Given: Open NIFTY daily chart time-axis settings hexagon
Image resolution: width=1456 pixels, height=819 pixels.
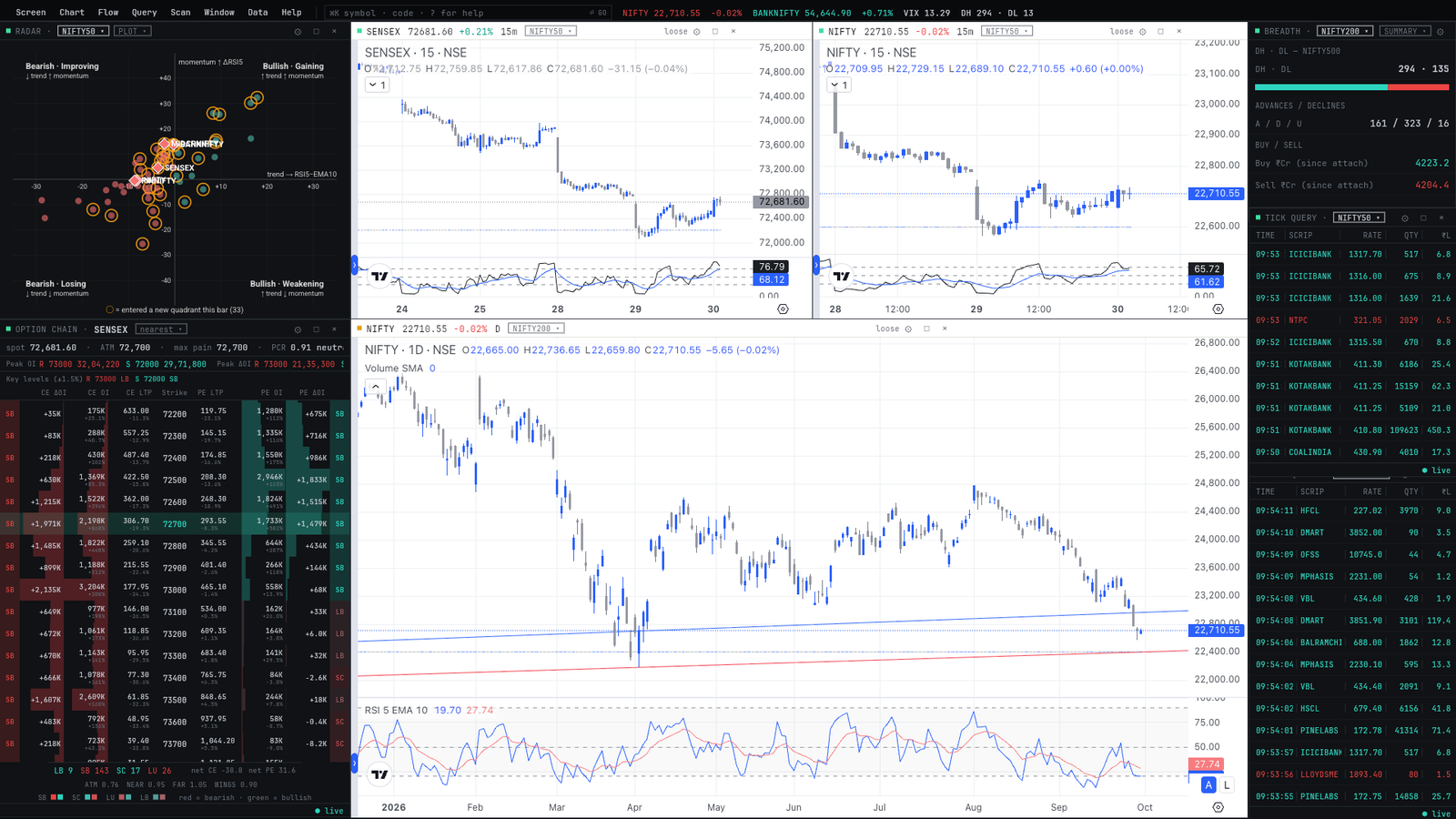Looking at the screenshot, I should (1218, 807).
